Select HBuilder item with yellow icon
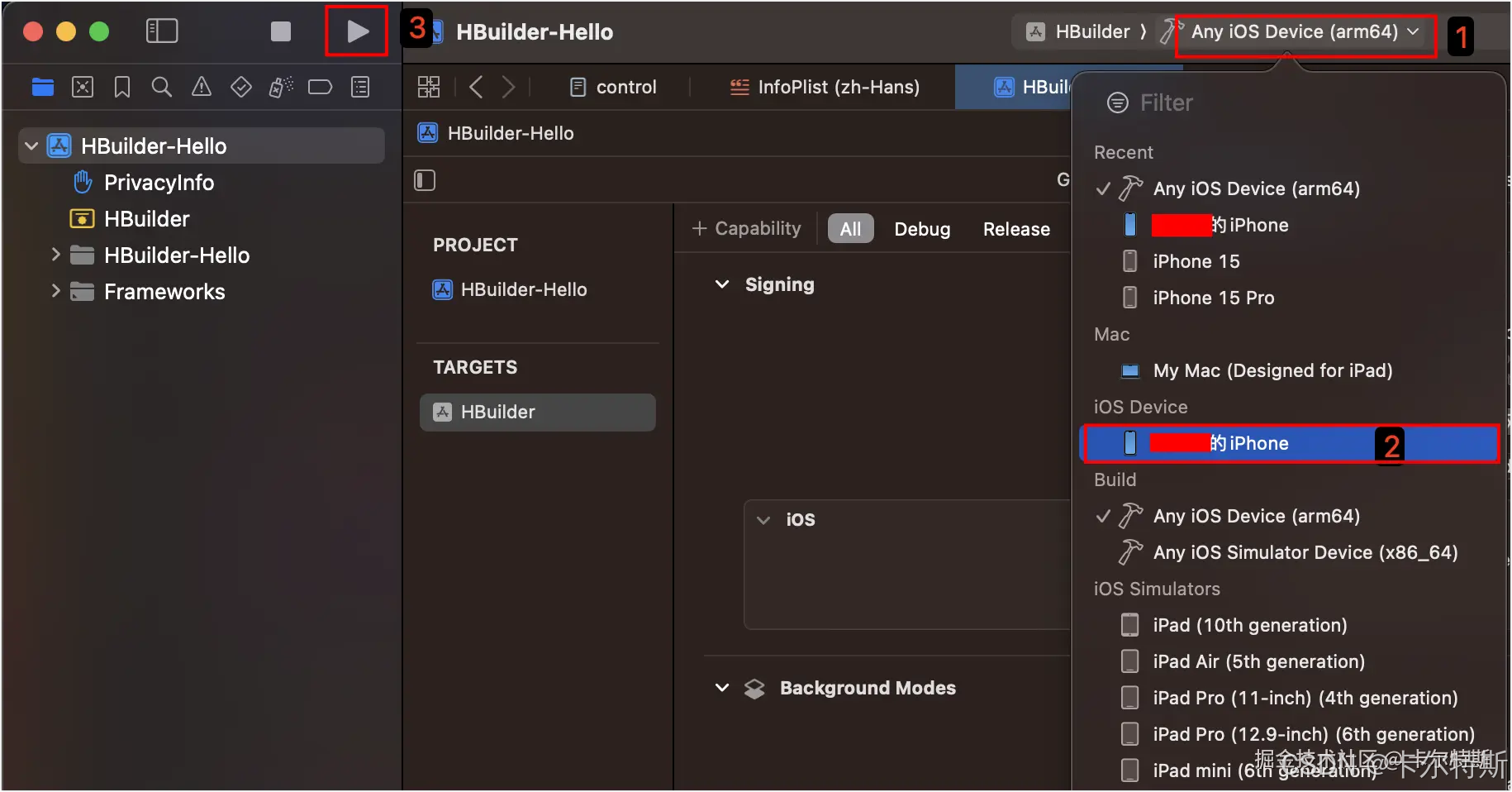This screenshot has height=792, width=1512. (147, 219)
